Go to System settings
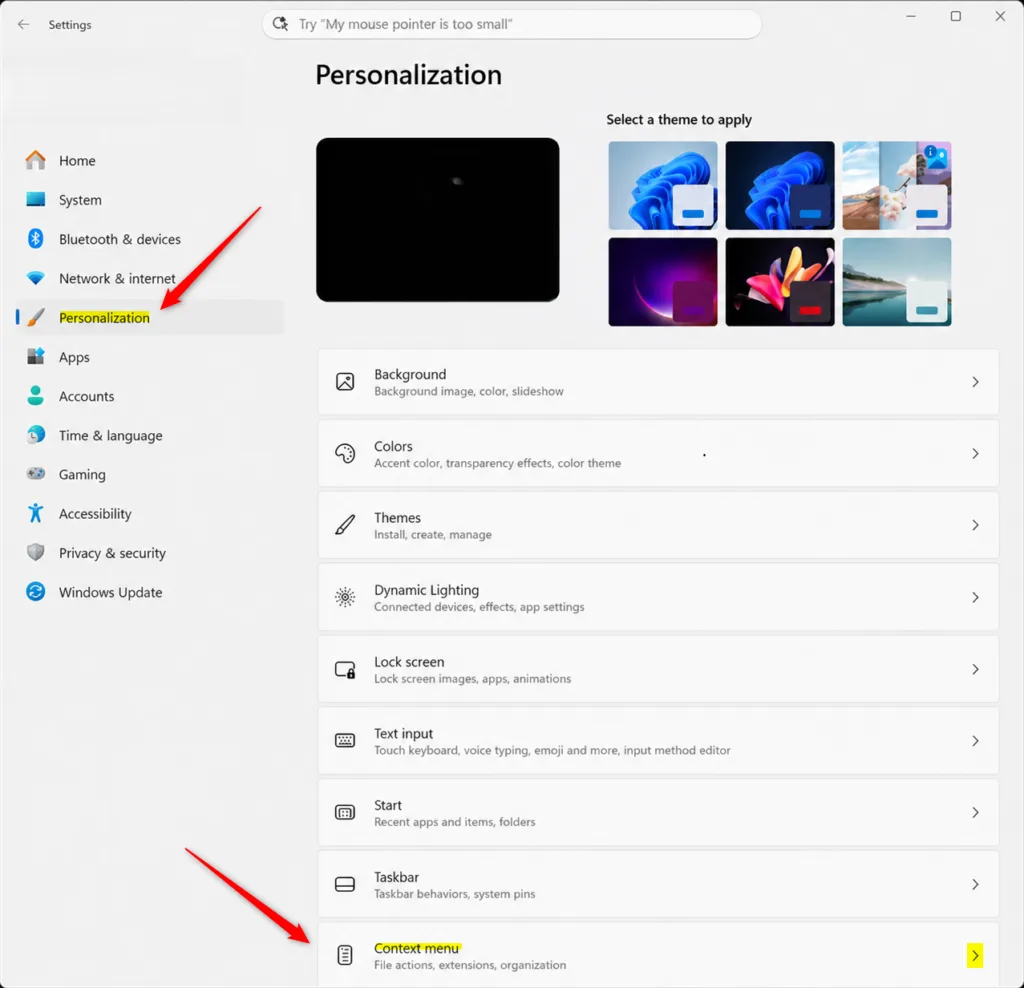1024x988 pixels. coord(150,199)
